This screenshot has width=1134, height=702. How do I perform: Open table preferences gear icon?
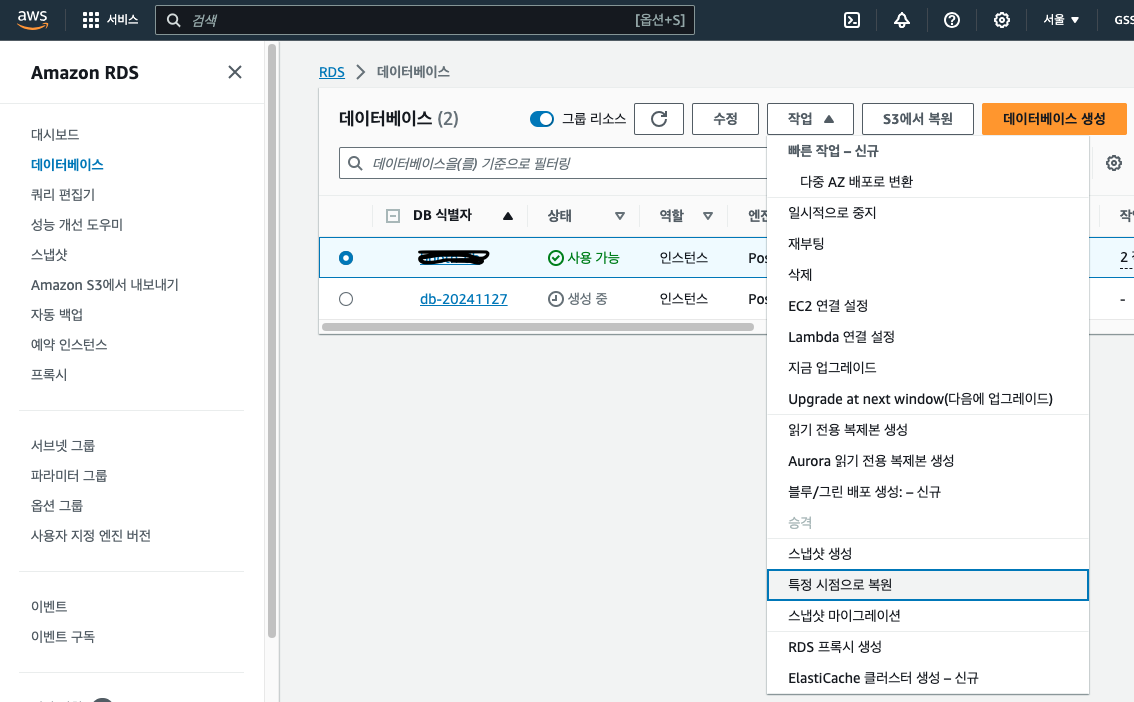pyautogui.click(x=1114, y=163)
